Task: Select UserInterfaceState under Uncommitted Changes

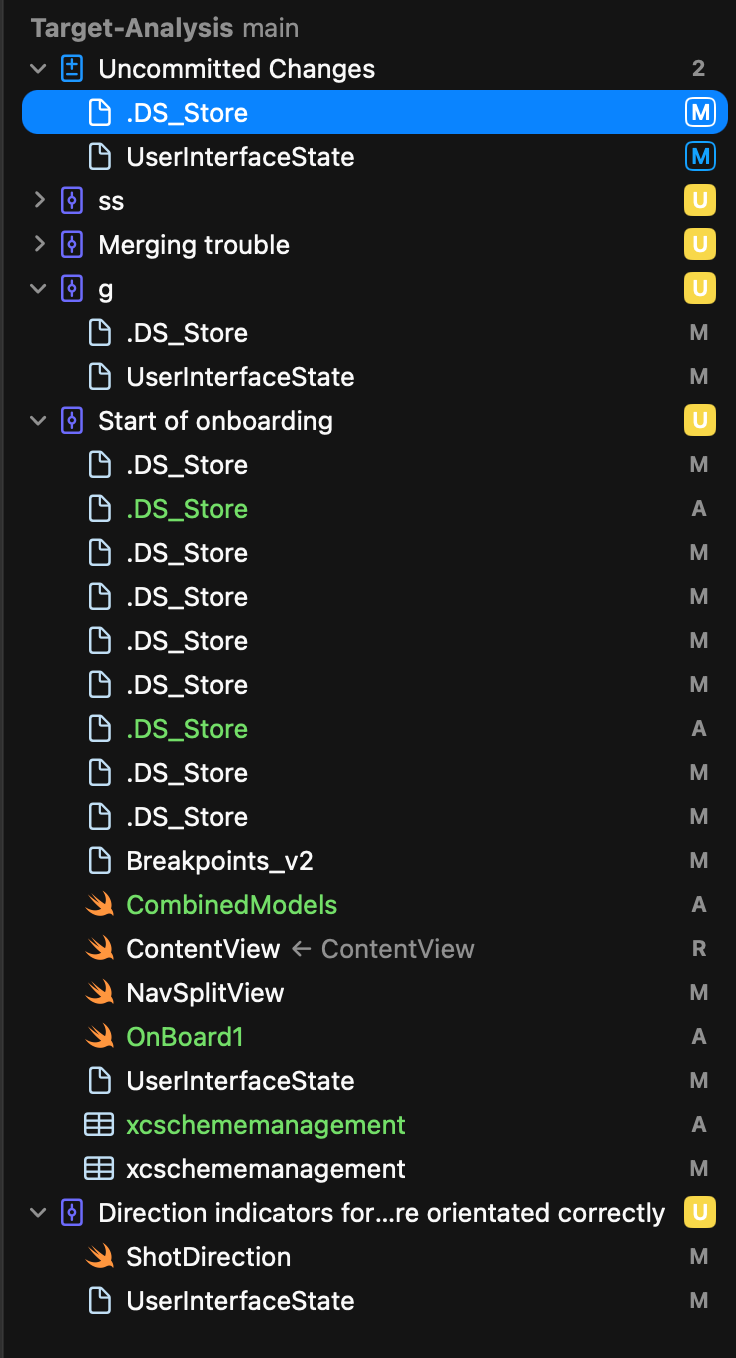Action: pos(240,157)
